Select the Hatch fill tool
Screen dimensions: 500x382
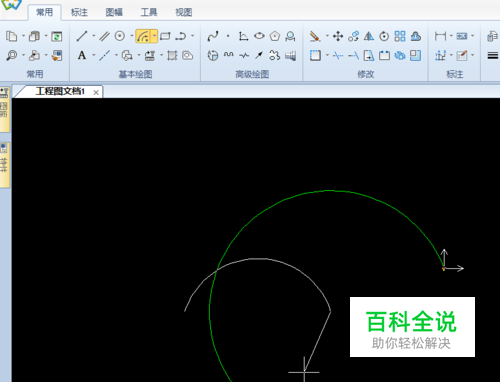point(172,55)
